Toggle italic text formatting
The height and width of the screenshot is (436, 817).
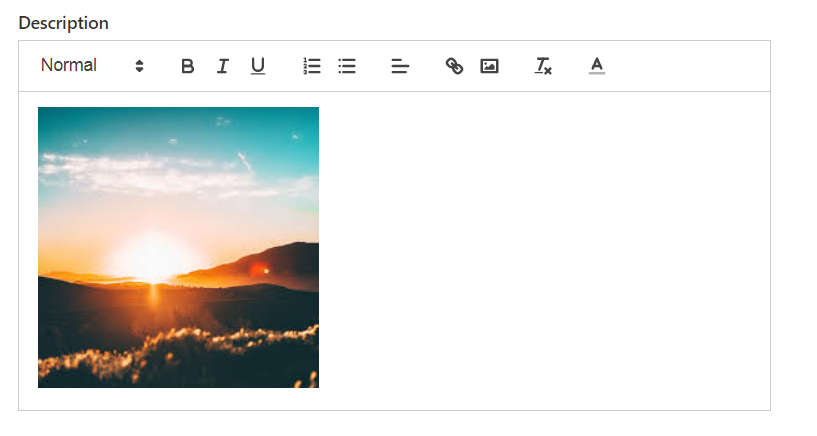coord(222,66)
